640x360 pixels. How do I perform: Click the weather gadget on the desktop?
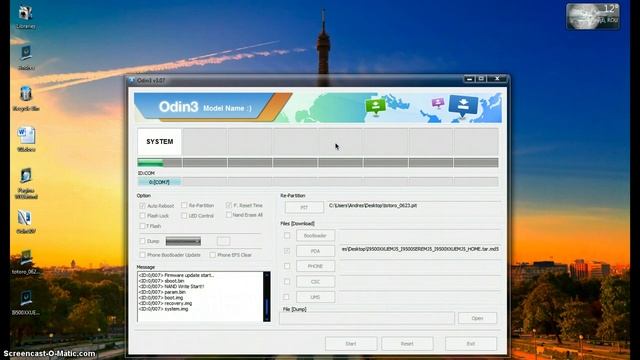point(593,17)
